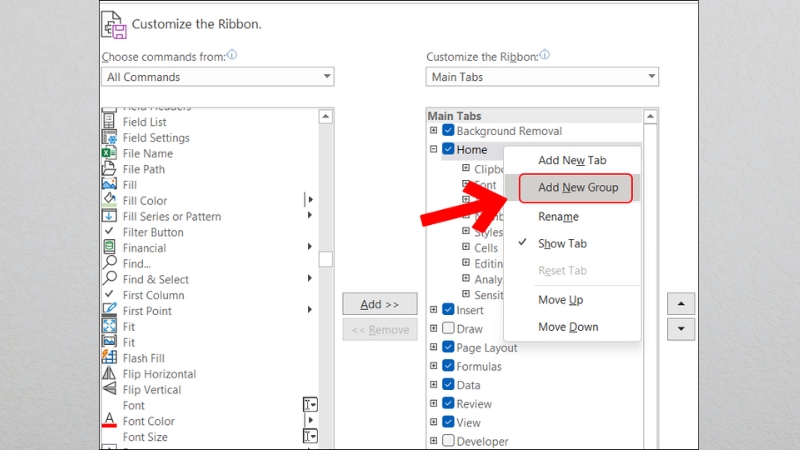This screenshot has height=450, width=800.
Task: Choose Add New Group from context menu
Action: 577,187
